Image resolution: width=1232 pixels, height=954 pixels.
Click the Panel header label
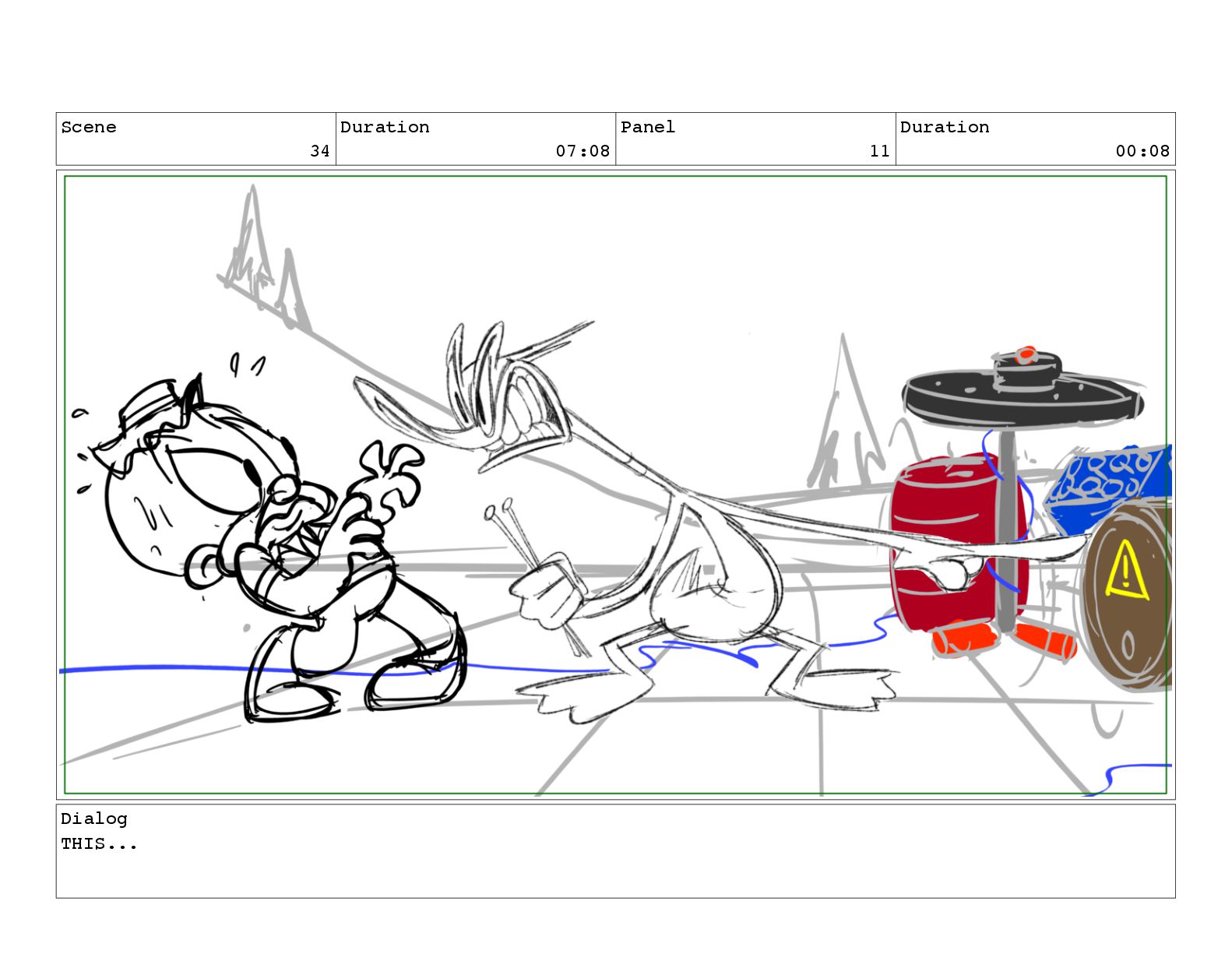tap(647, 127)
